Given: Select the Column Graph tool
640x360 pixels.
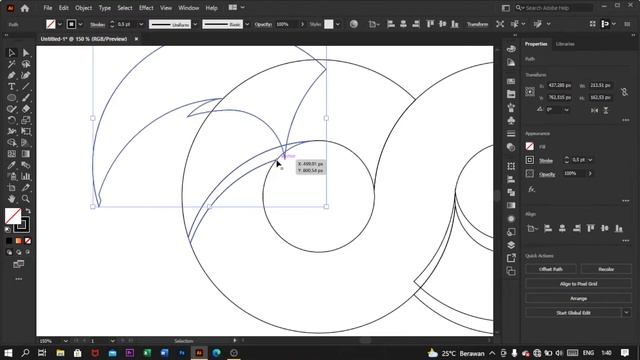Looking at the screenshot, I should (26, 176).
